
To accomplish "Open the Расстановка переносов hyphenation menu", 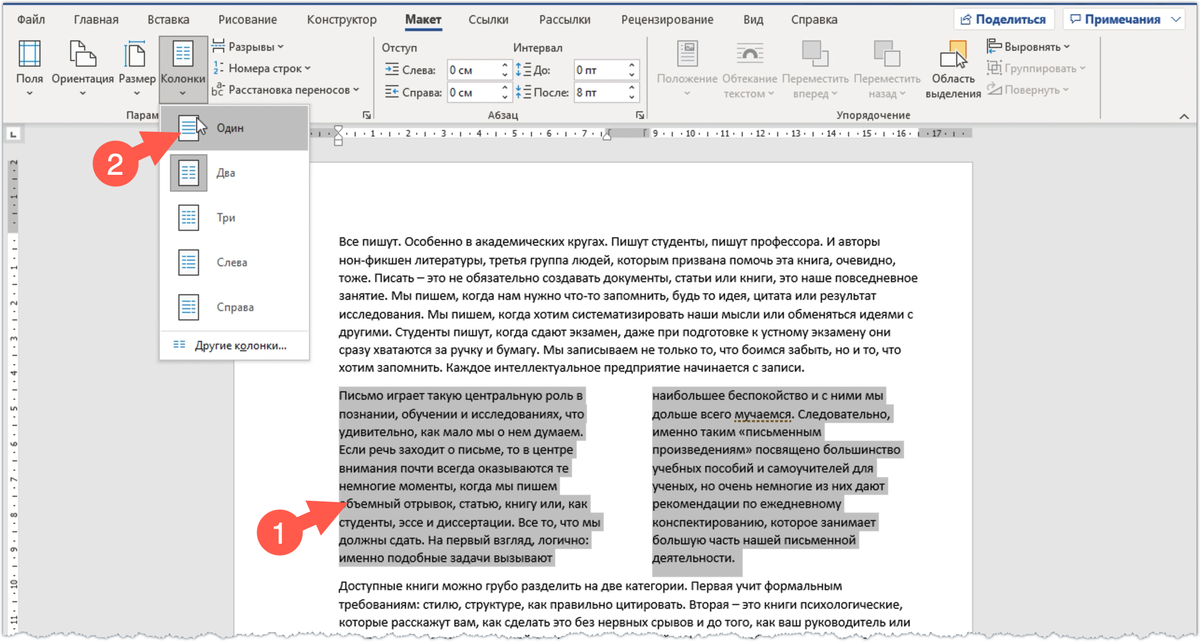I will [x=286, y=90].
